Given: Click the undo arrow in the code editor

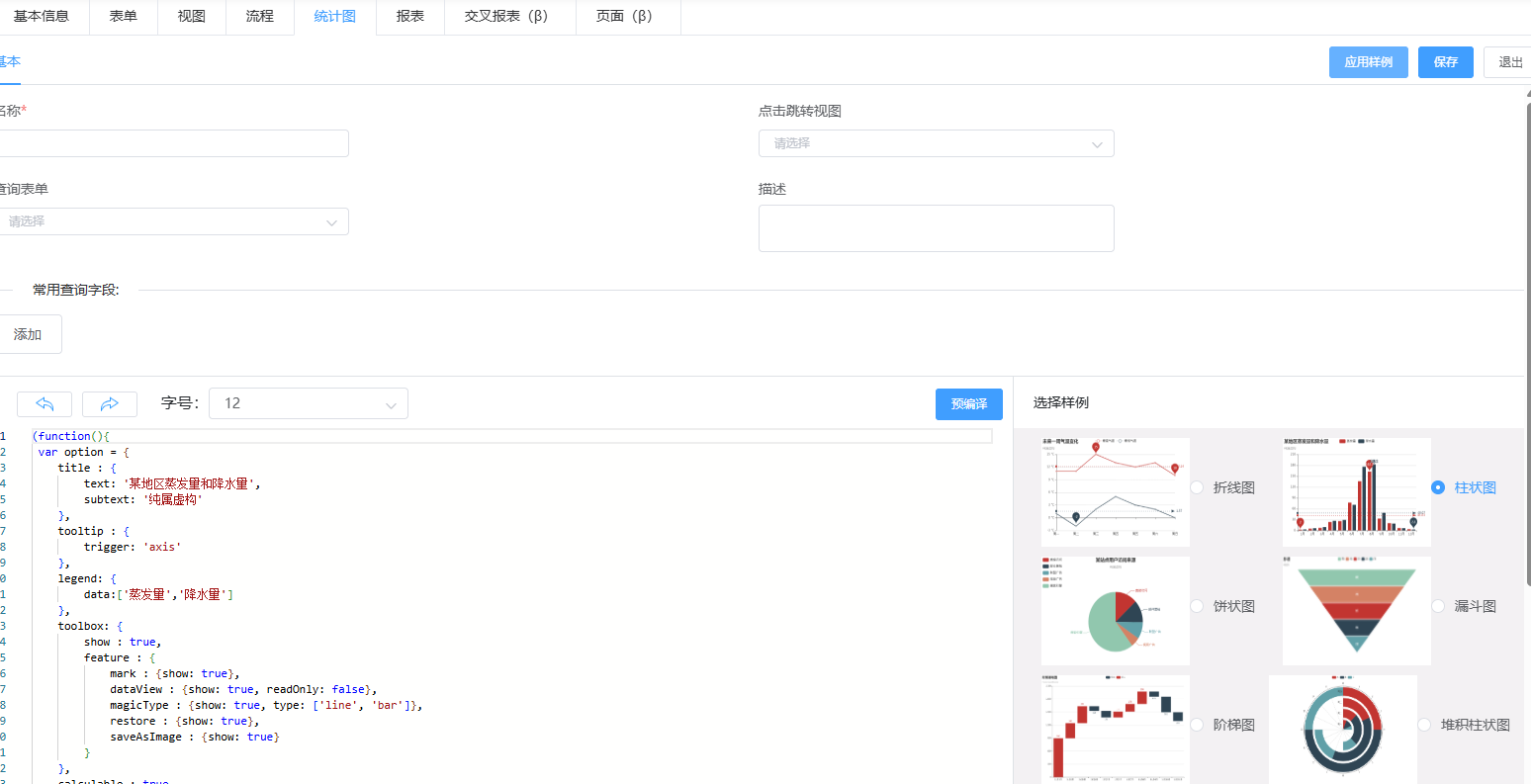Looking at the screenshot, I should (x=45, y=403).
